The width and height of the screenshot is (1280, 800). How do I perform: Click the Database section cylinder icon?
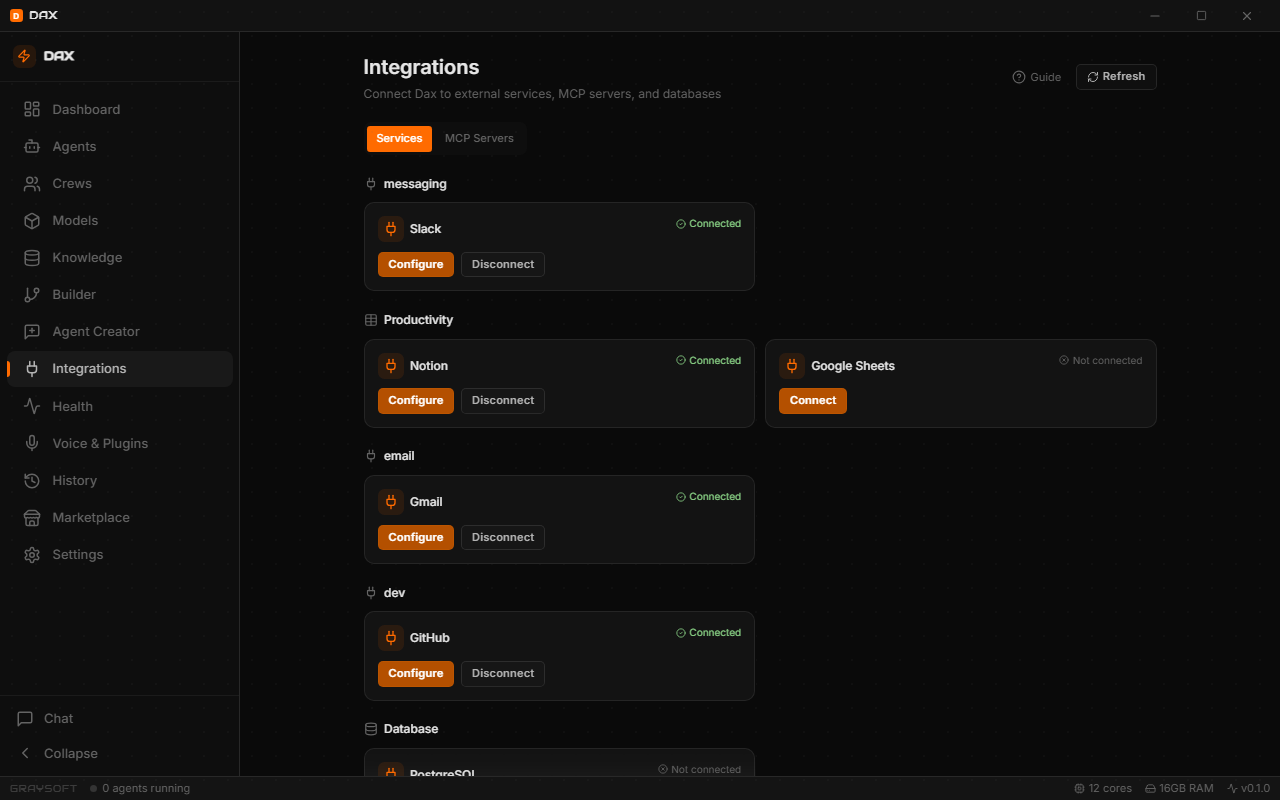tap(371, 729)
